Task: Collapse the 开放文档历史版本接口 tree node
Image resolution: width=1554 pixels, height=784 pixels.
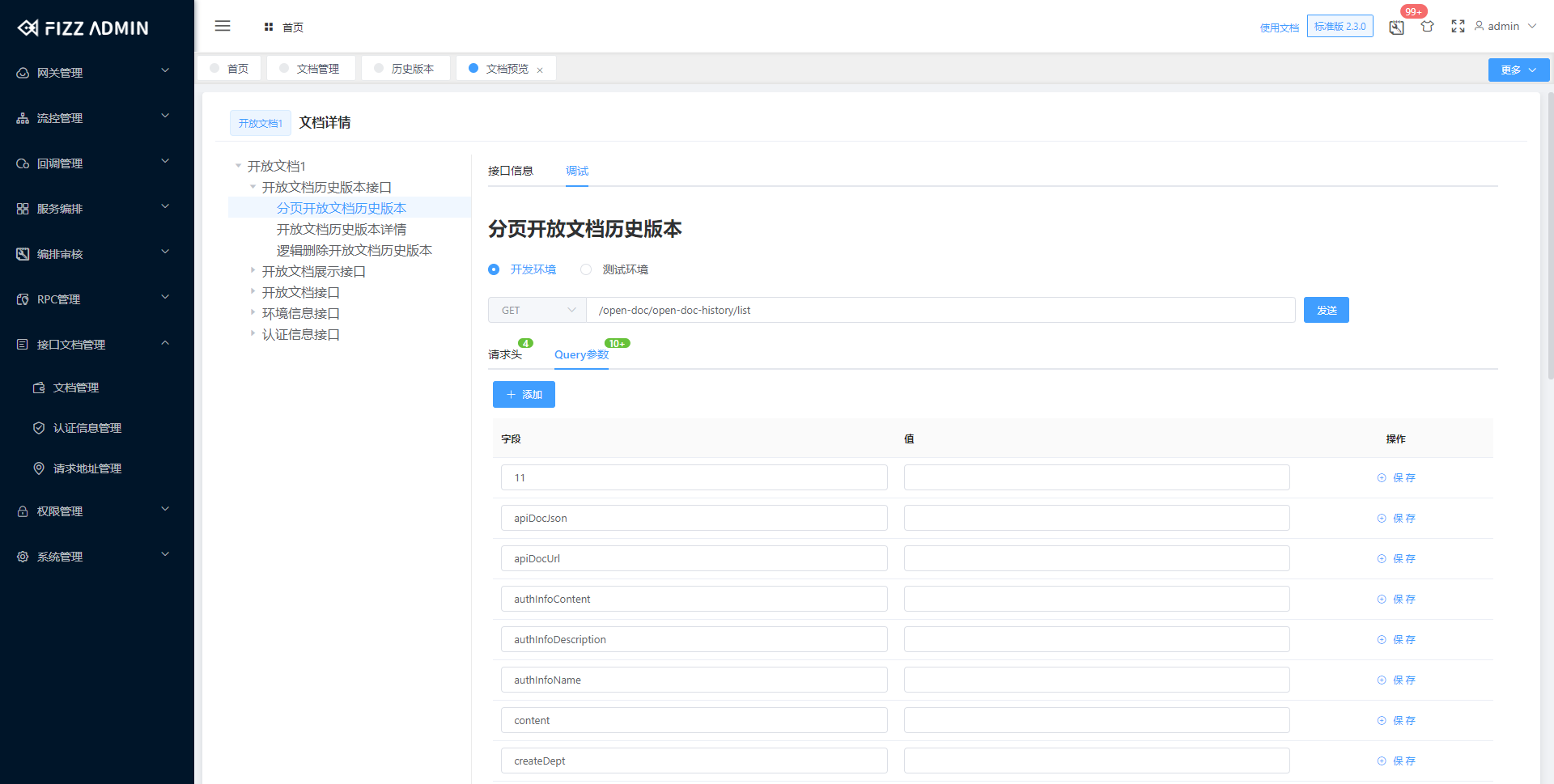Action: (253, 187)
